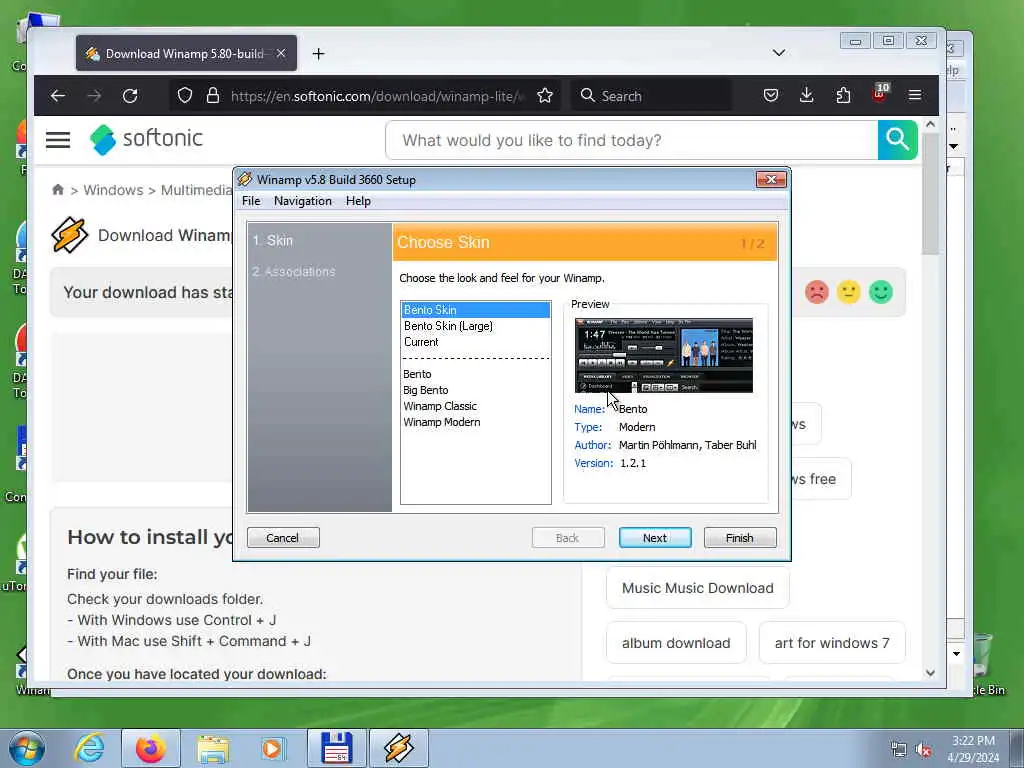The width and height of the screenshot is (1024, 768).
Task: Click Windows breadcrumb link
Action: pos(113,190)
